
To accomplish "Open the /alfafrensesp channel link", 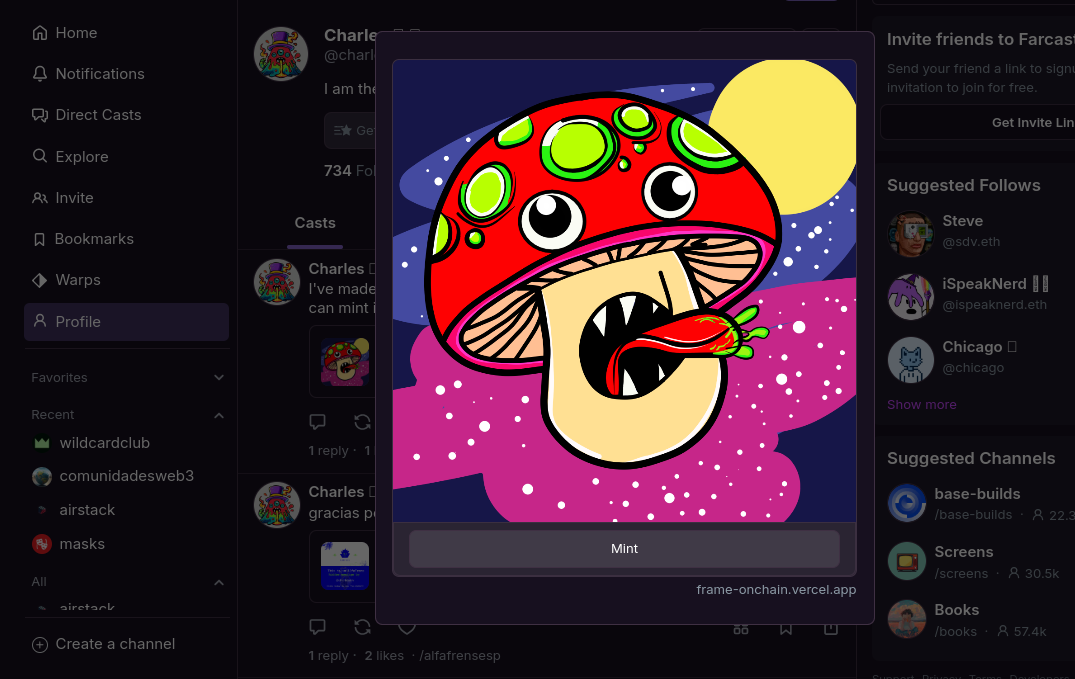I will pos(459,656).
